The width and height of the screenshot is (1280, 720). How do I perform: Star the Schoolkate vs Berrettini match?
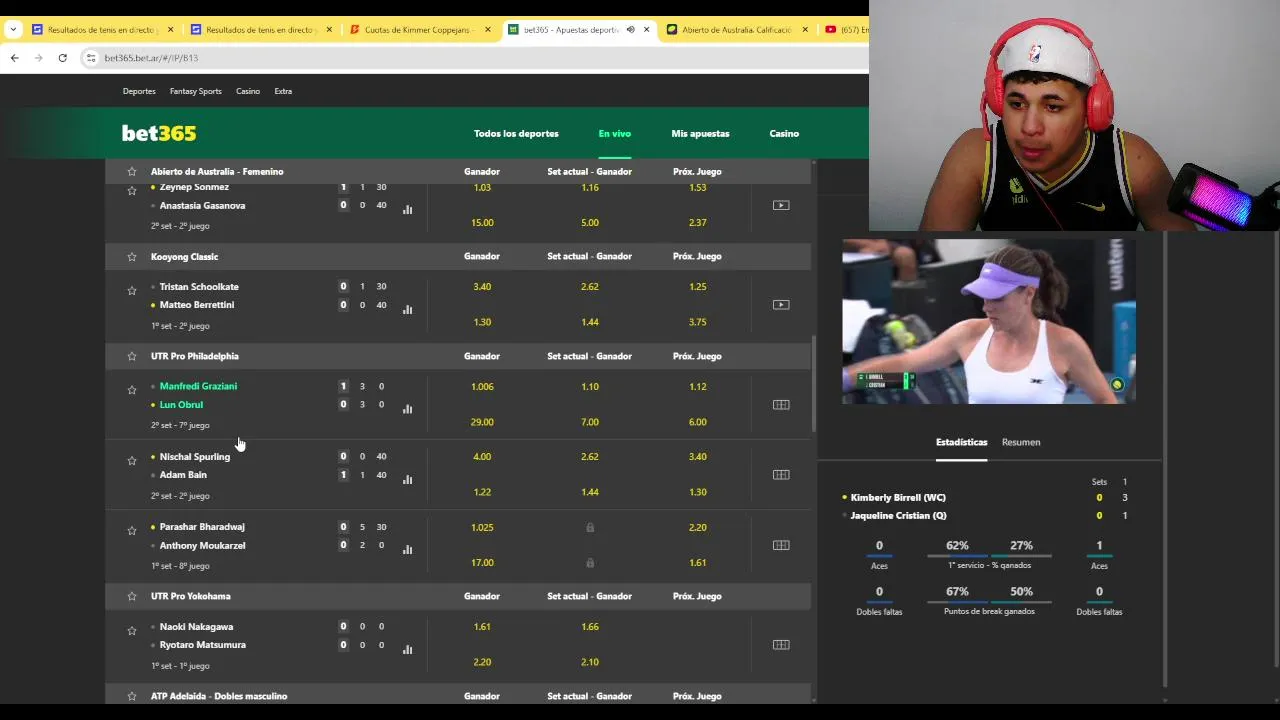pos(131,291)
